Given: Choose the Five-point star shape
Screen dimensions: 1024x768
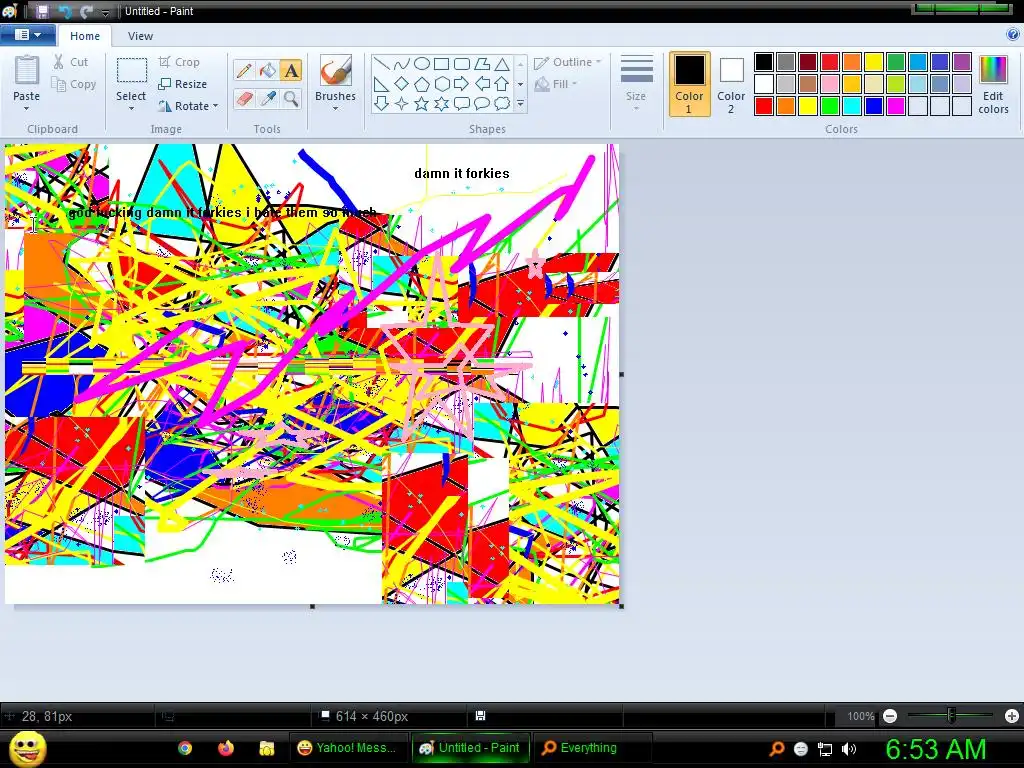Looking at the screenshot, I should point(422,103).
